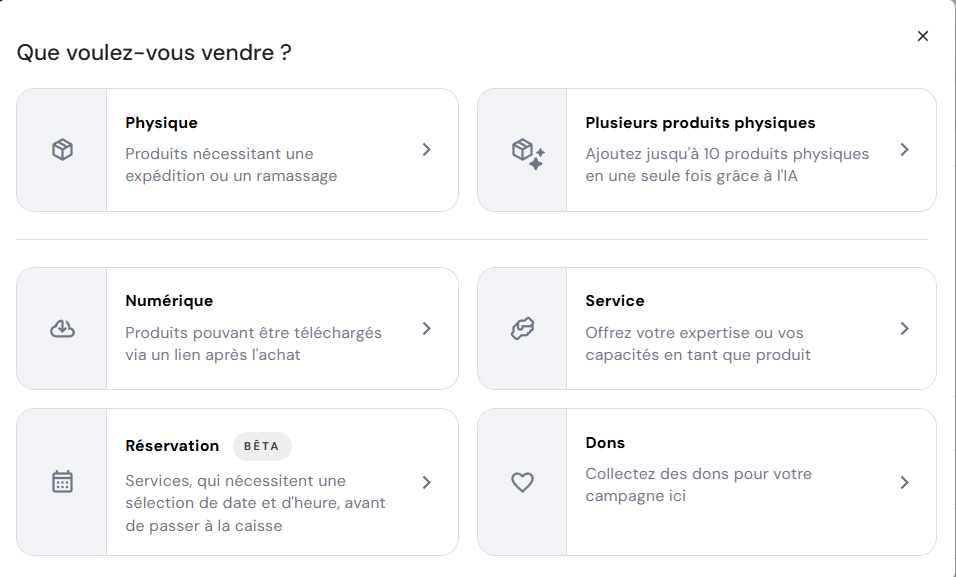Image resolution: width=956 pixels, height=577 pixels.
Task: Click the Service offering icon
Action: click(524, 327)
